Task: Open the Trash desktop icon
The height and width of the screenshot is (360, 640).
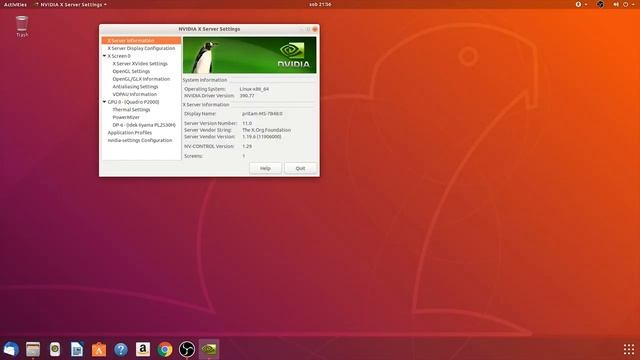Action: tap(22, 26)
